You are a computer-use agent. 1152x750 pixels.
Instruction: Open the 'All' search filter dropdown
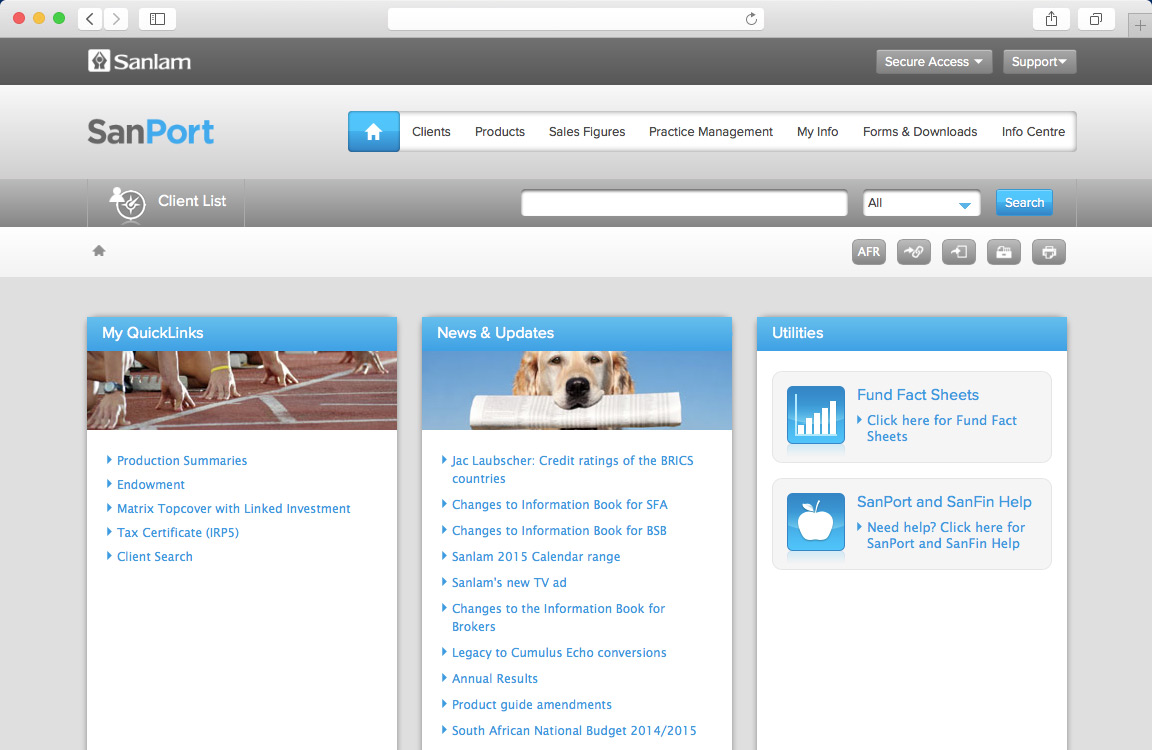(x=921, y=203)
